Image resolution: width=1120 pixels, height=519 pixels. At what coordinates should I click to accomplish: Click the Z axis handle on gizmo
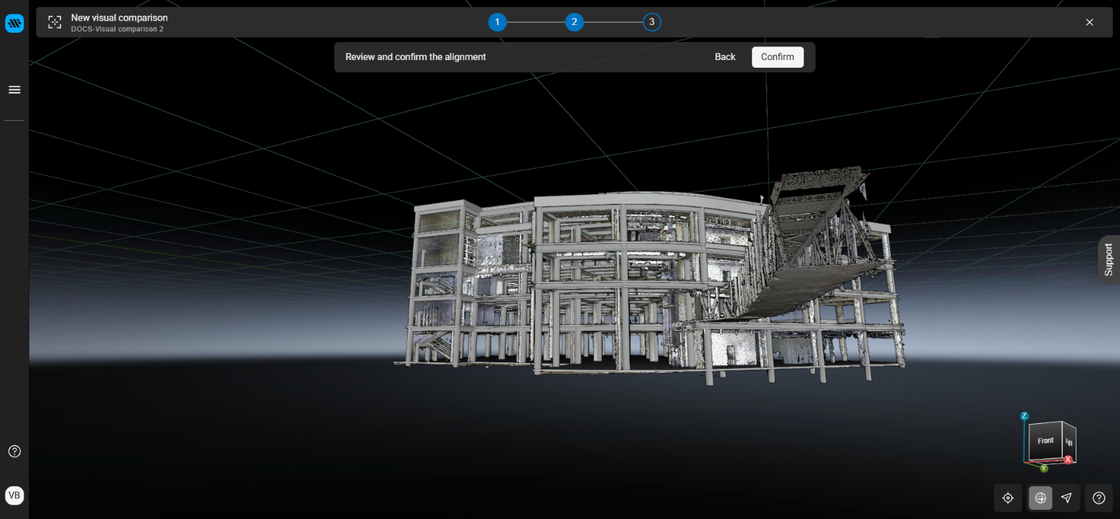(1024, 415)
